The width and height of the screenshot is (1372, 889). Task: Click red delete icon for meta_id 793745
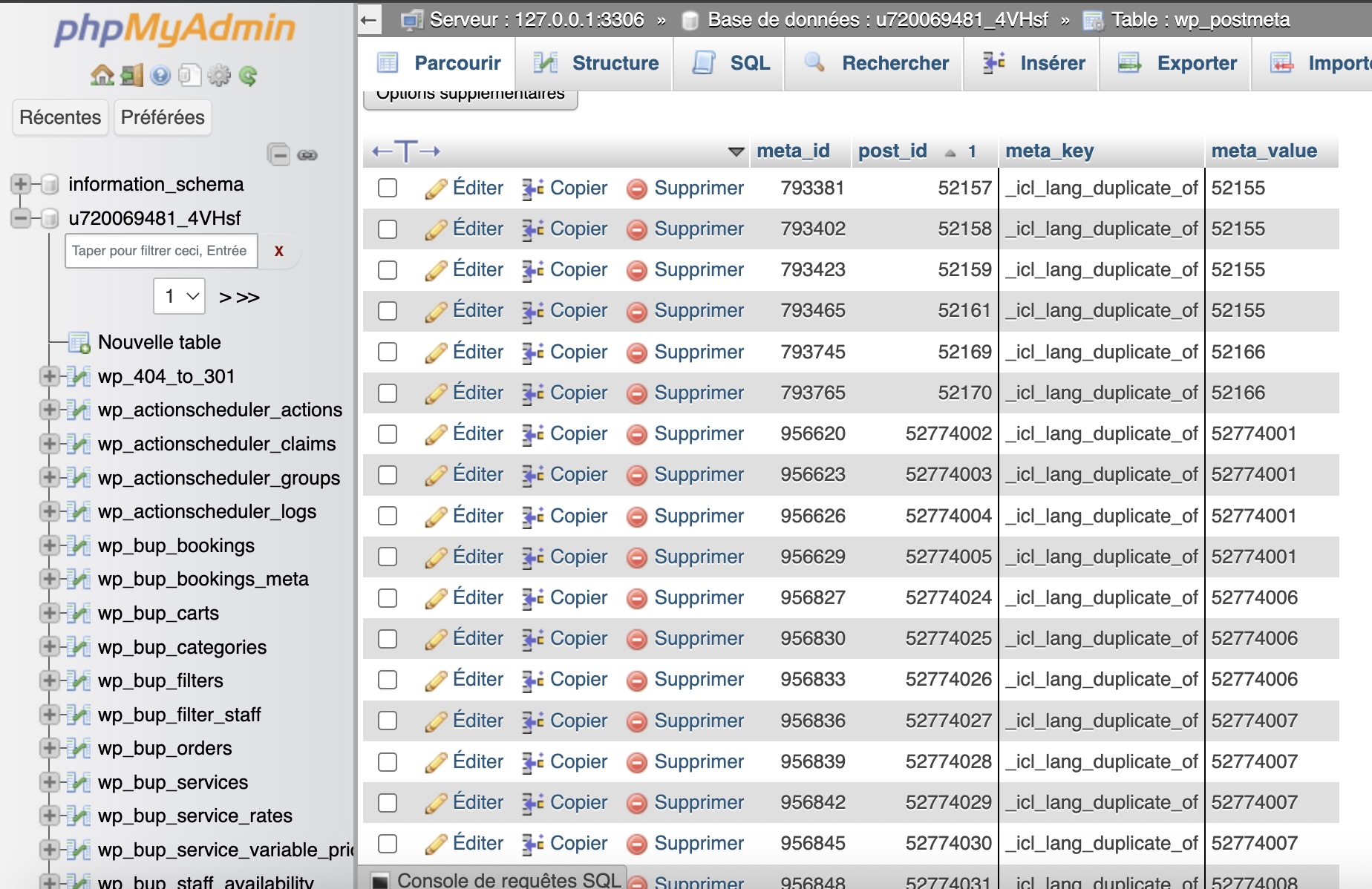point(636,353)
